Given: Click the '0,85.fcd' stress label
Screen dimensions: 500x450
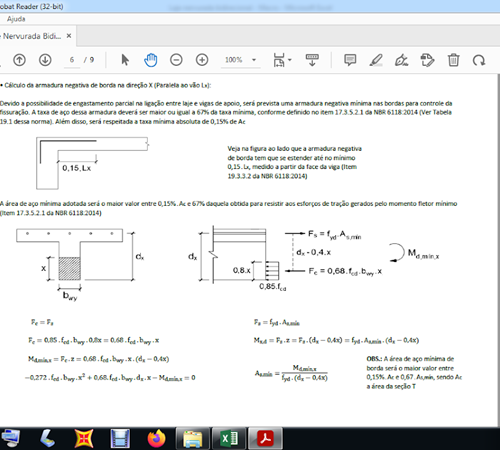Looking at the screenshot, I should (273, 287).
